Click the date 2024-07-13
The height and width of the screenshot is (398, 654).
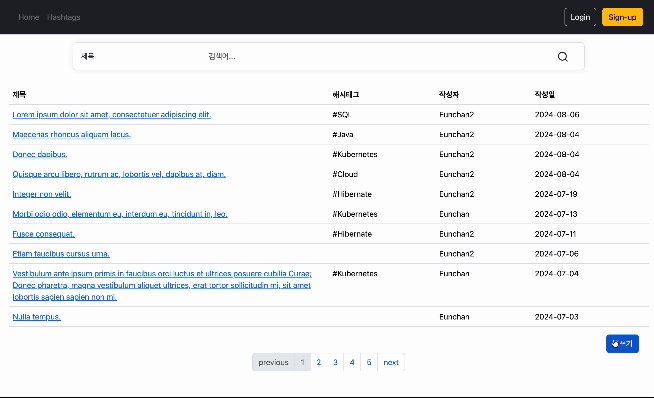[x=556, y=214]
